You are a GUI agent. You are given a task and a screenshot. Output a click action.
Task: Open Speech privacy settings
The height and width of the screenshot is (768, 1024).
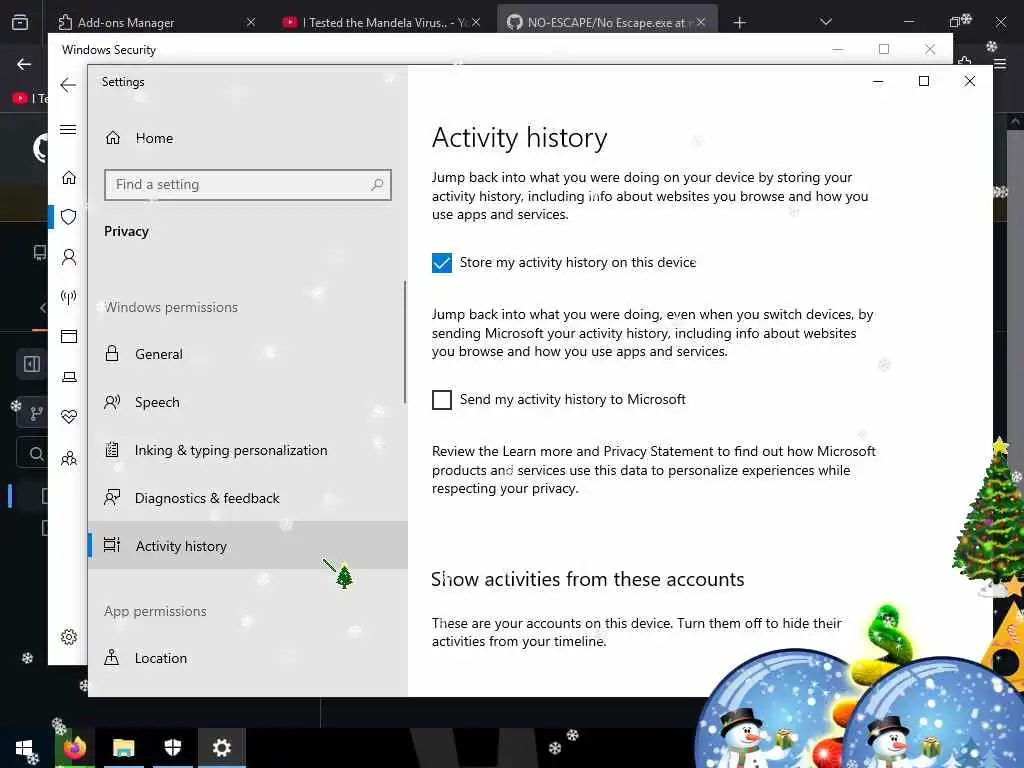[248, 402]
